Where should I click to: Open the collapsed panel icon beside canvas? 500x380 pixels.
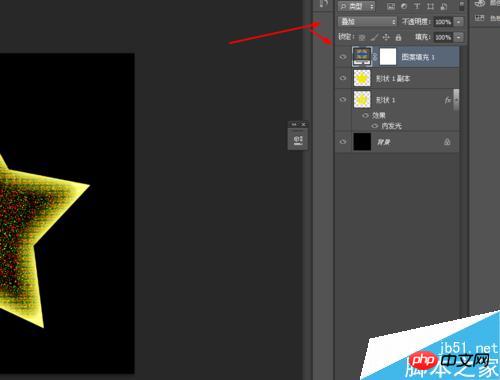(x=298, y=140)
